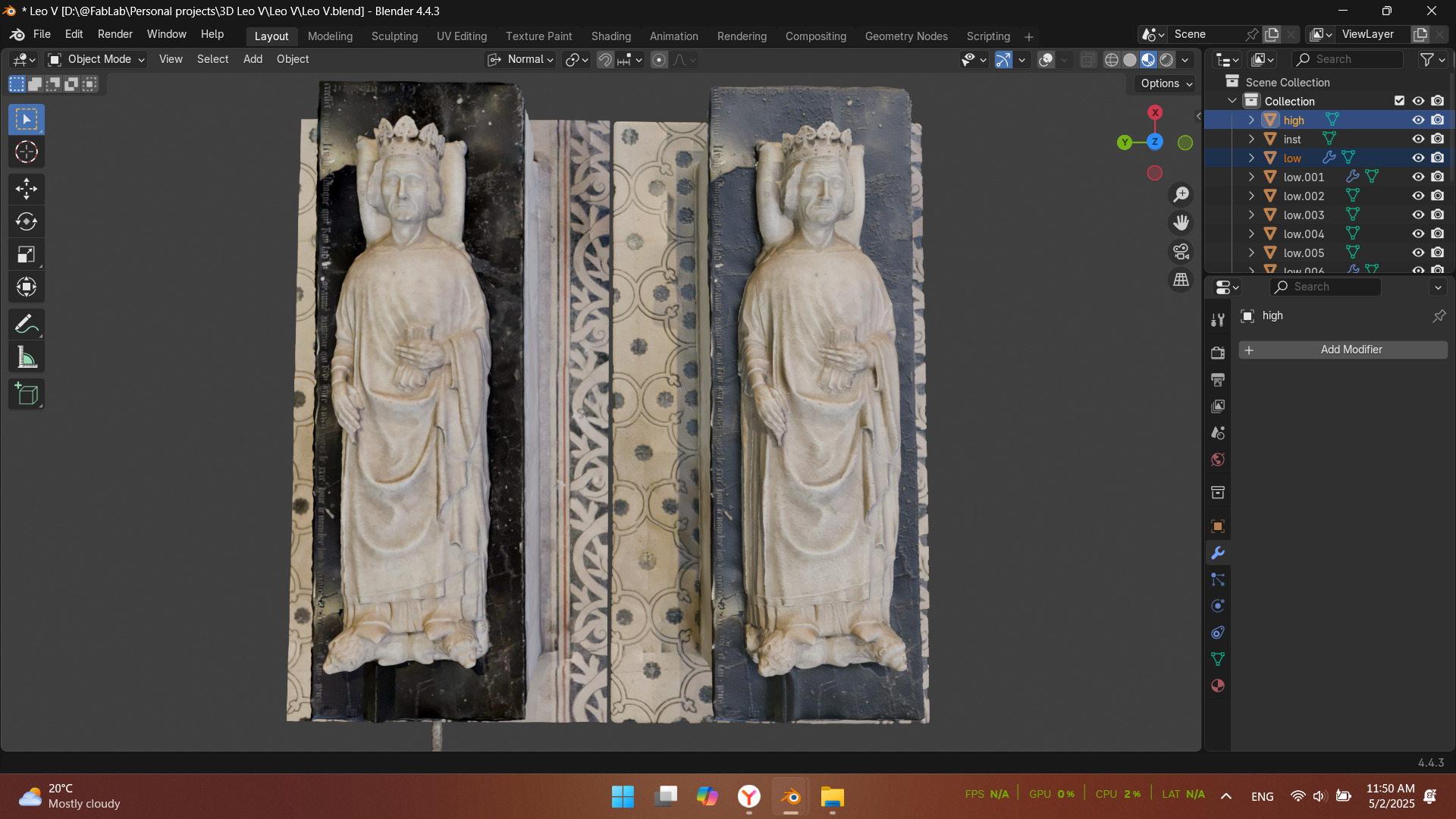Select the Cursor tool
Viewport: 1456px width, 819px height.
(x=27, y=152)
